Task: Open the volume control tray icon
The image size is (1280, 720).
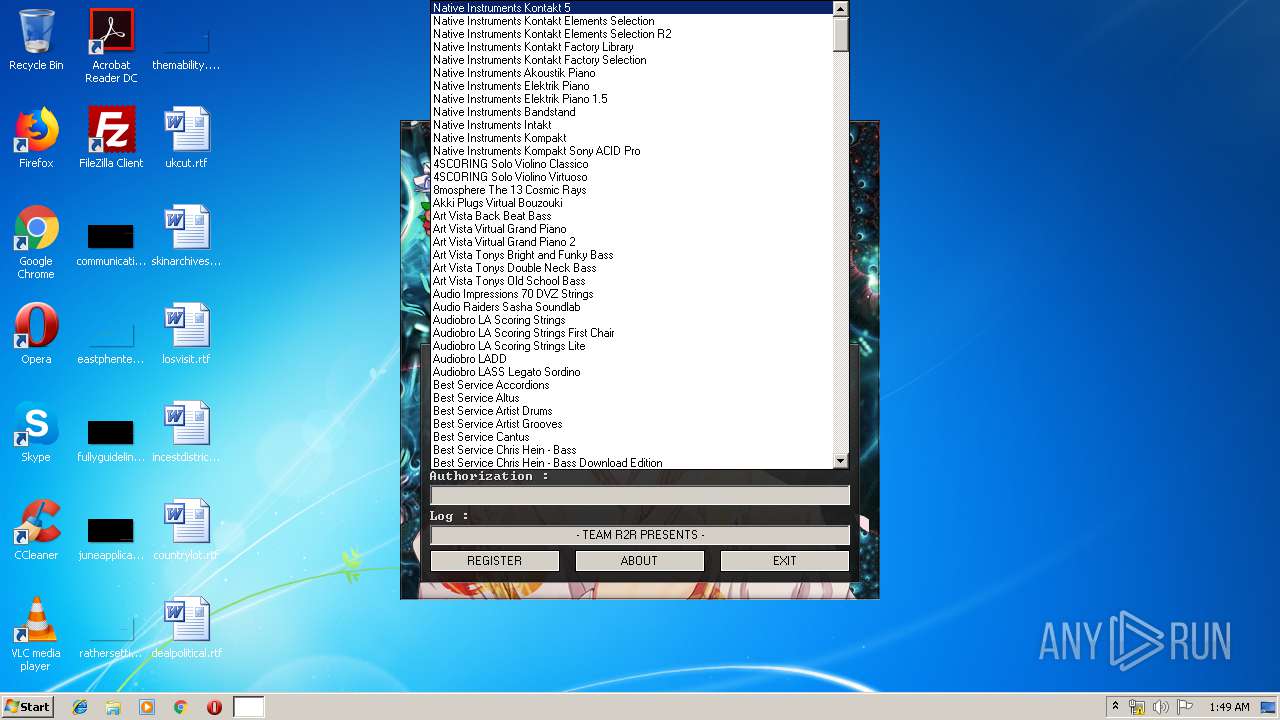Action: click(x=1161, y=707)
